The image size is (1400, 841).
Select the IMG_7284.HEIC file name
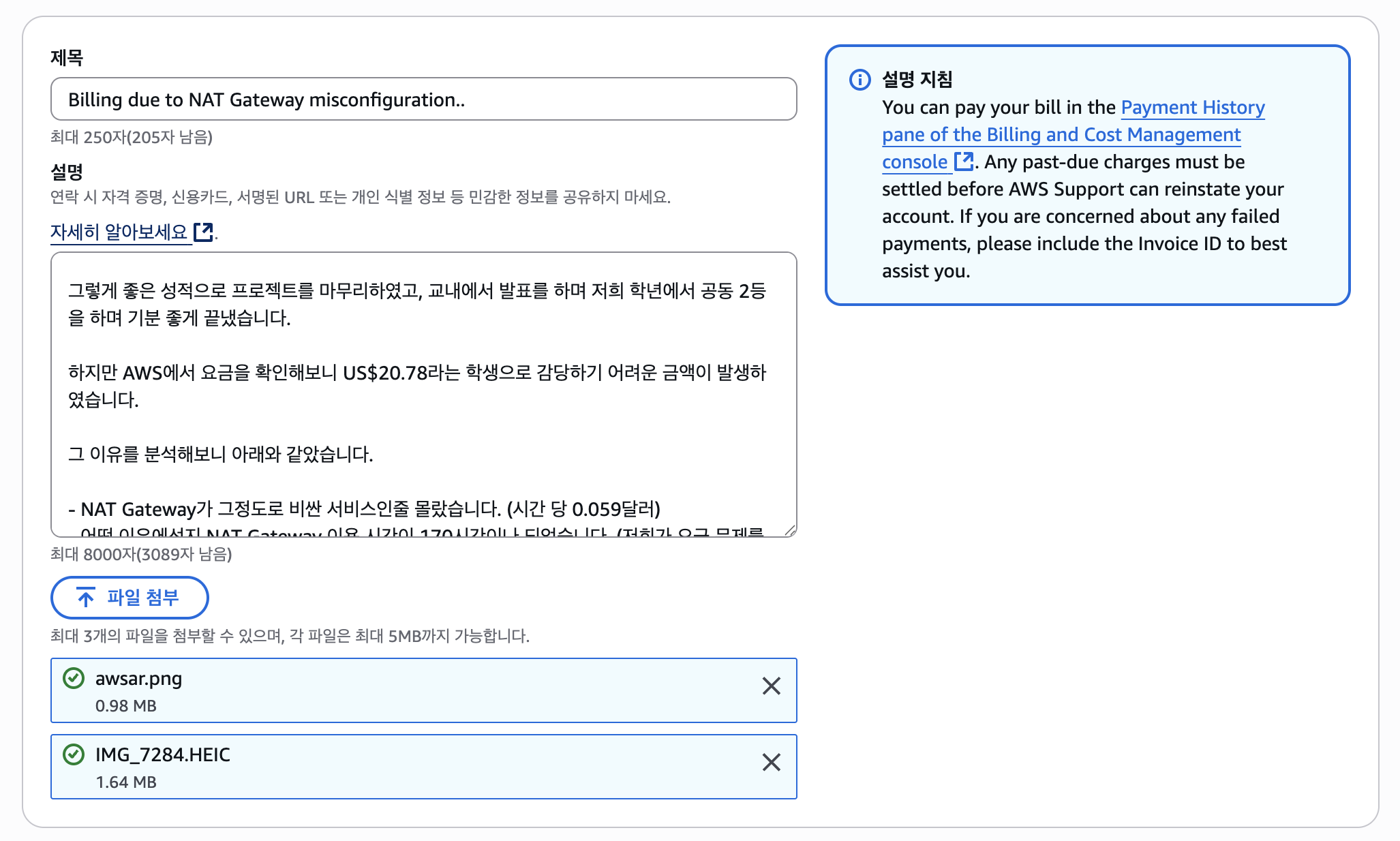[x=162, y=755]
